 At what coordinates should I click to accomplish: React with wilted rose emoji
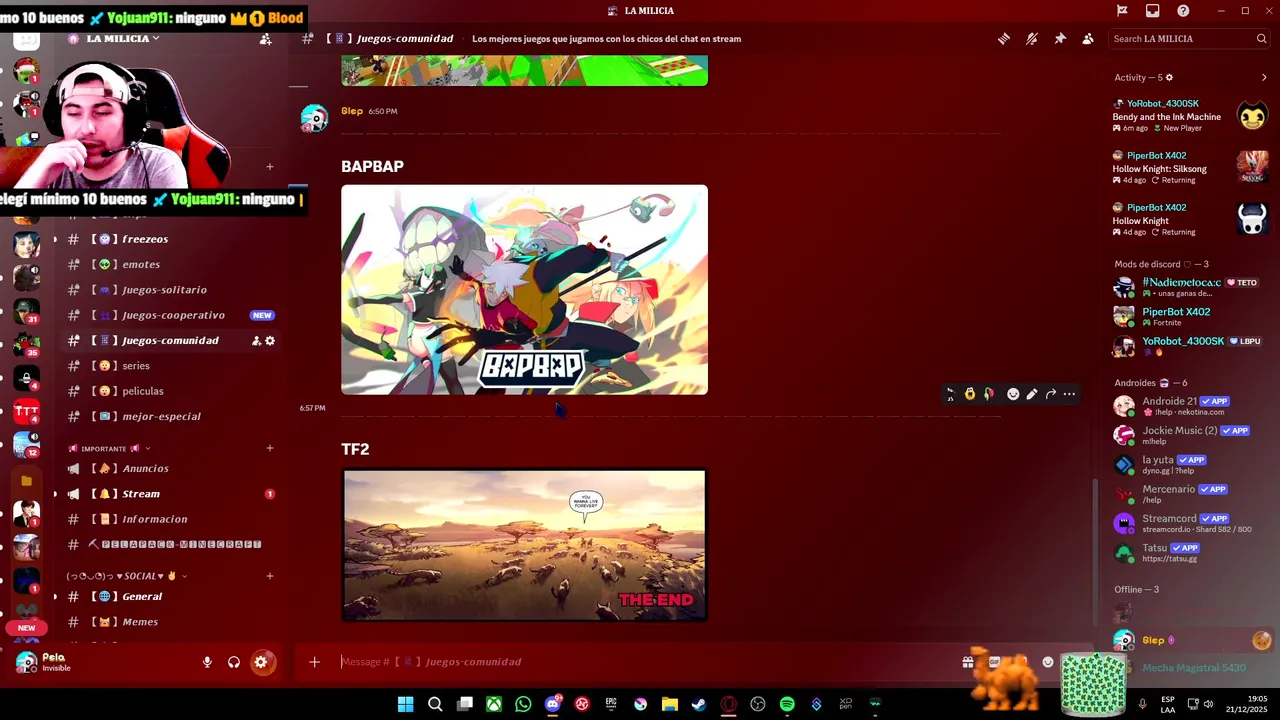(988, 394)
